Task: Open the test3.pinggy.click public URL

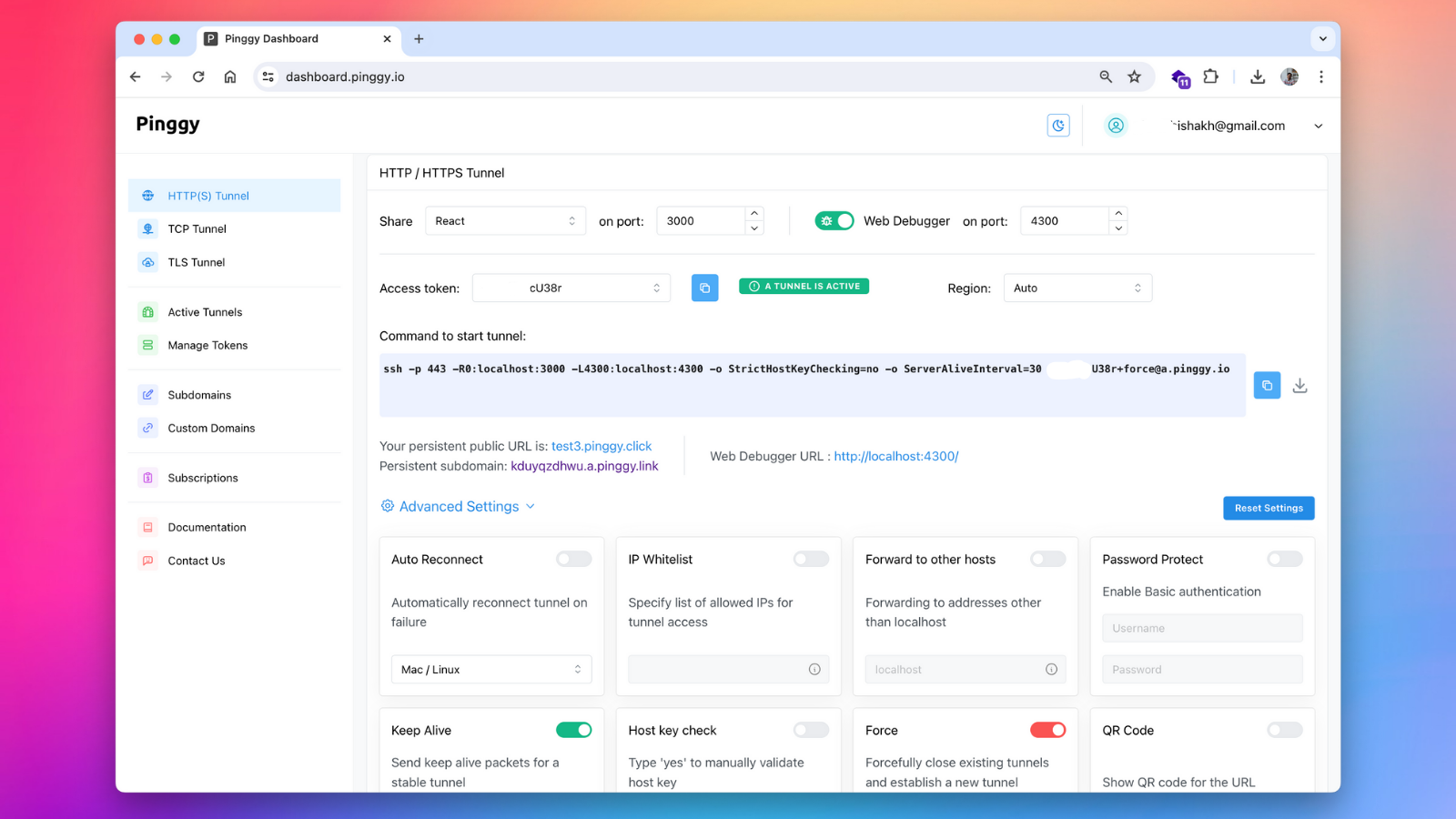Action: point(602,446)
